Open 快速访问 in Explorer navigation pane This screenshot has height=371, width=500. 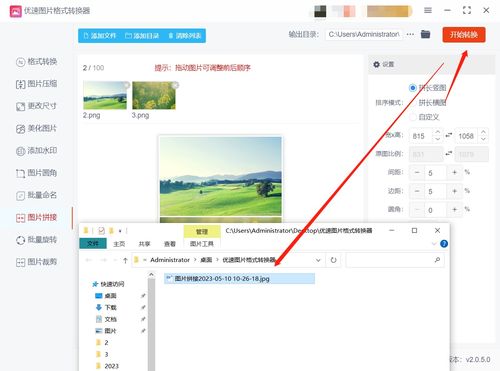pyautogui.click(x=112, y=284)
